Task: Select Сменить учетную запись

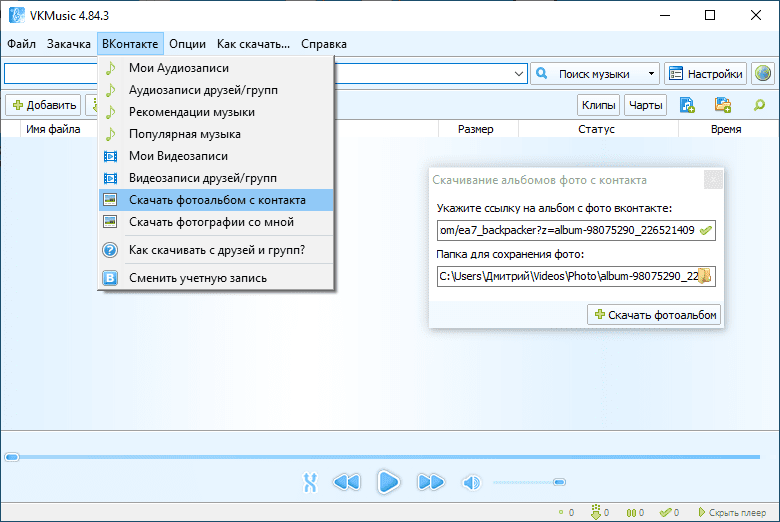Action: click(x=216, y=278)
